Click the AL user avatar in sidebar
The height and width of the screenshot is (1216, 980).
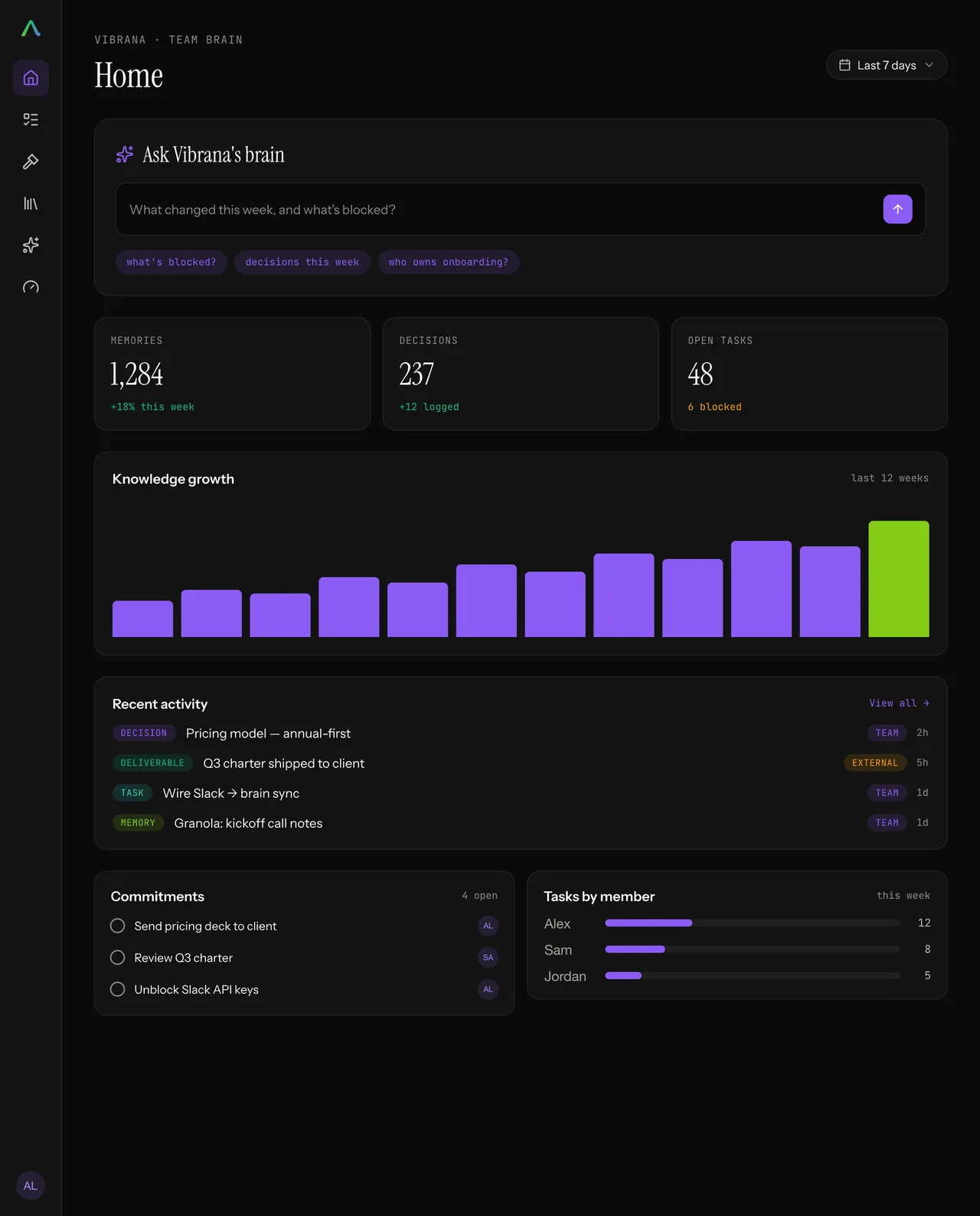point(30,1185)
